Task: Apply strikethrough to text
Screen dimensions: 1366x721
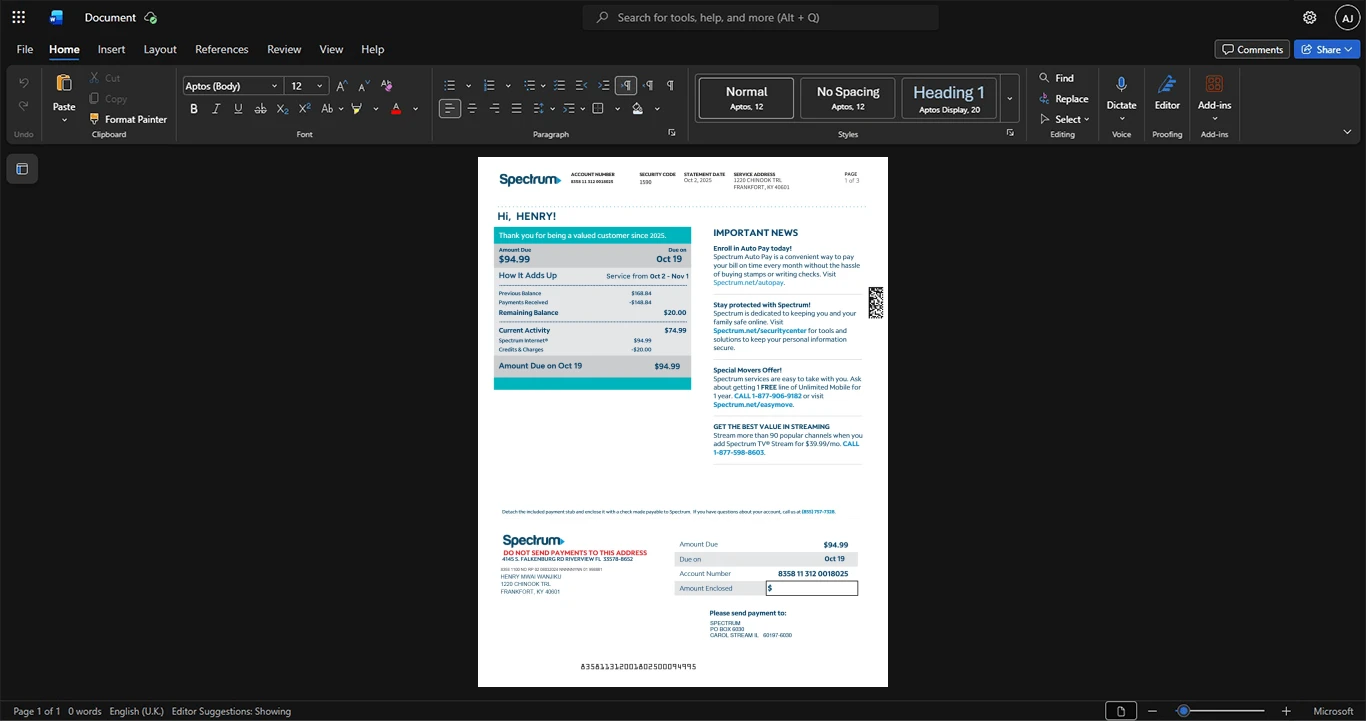Action: (x=260, y=108)
